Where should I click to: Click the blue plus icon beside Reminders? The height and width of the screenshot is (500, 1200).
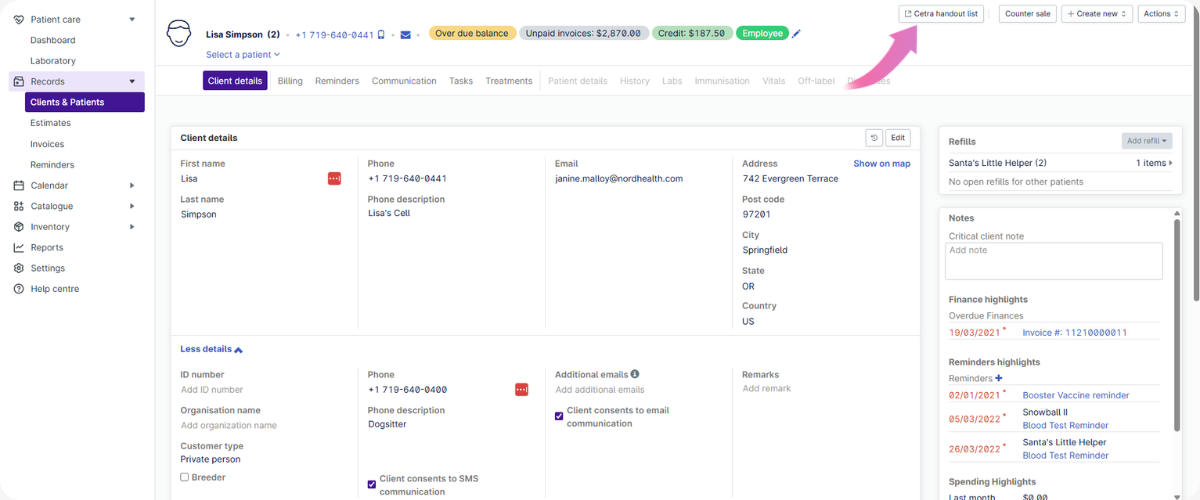click(999, 378)
